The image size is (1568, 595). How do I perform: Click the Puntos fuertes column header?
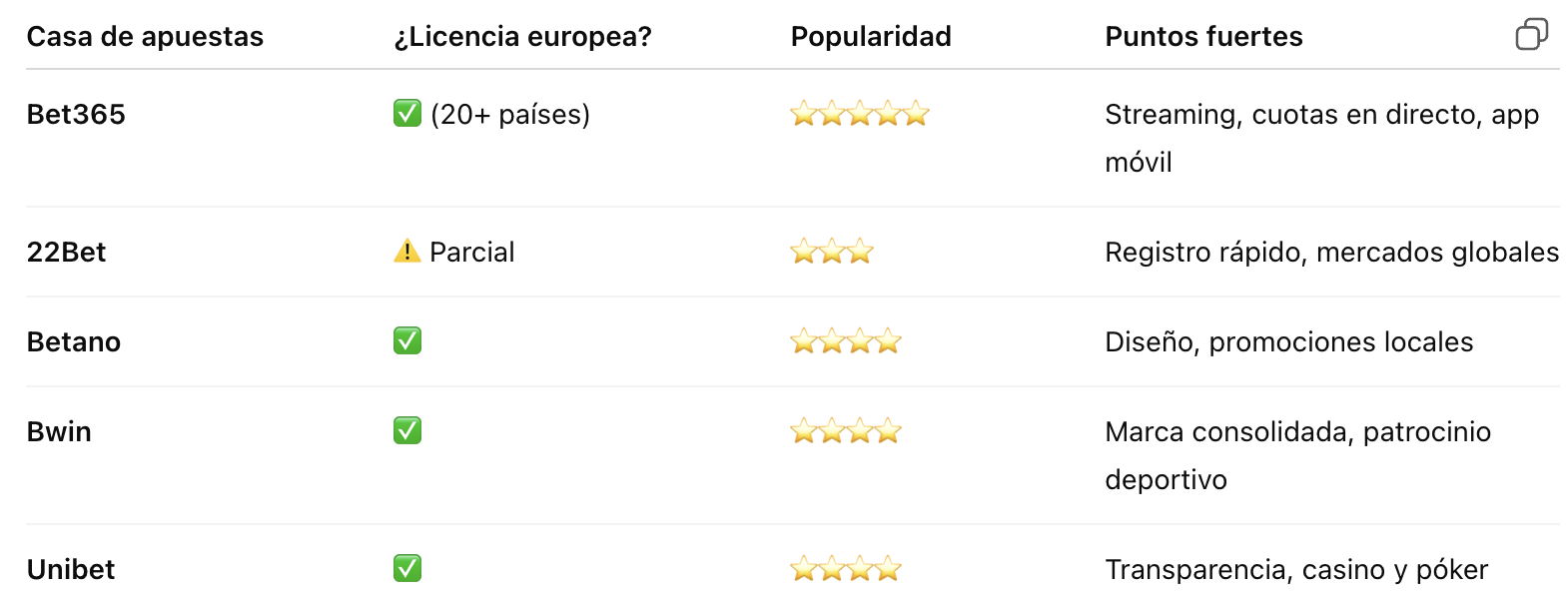1203,37
